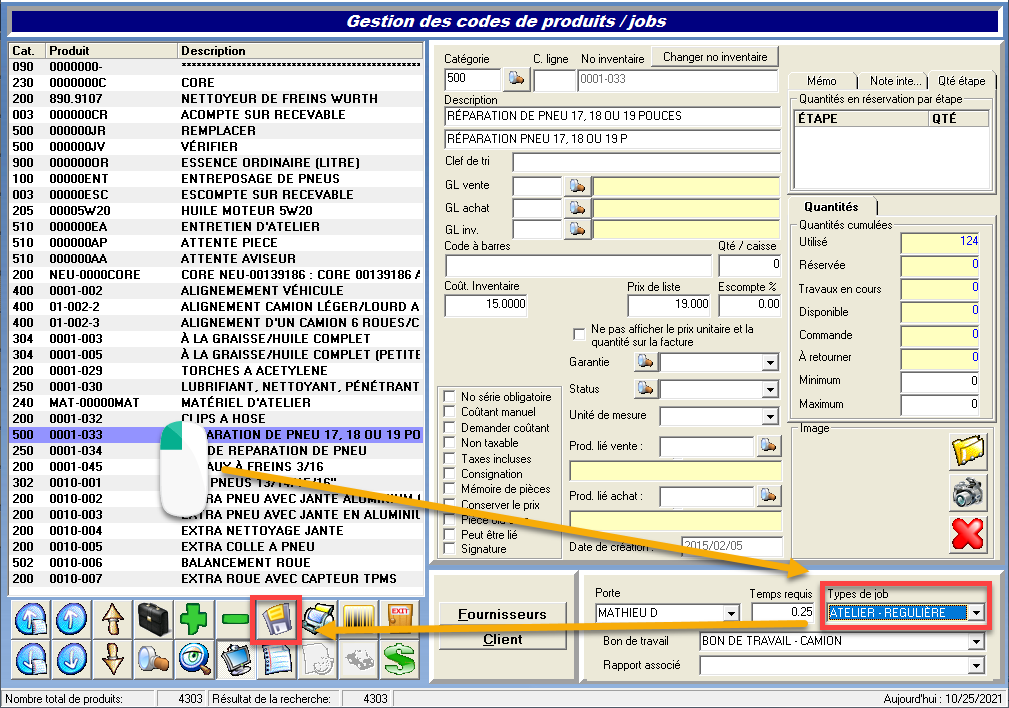Open the GL inv. lookup icon
Screen dimensions: 1009x708
(x=577, y=230)
